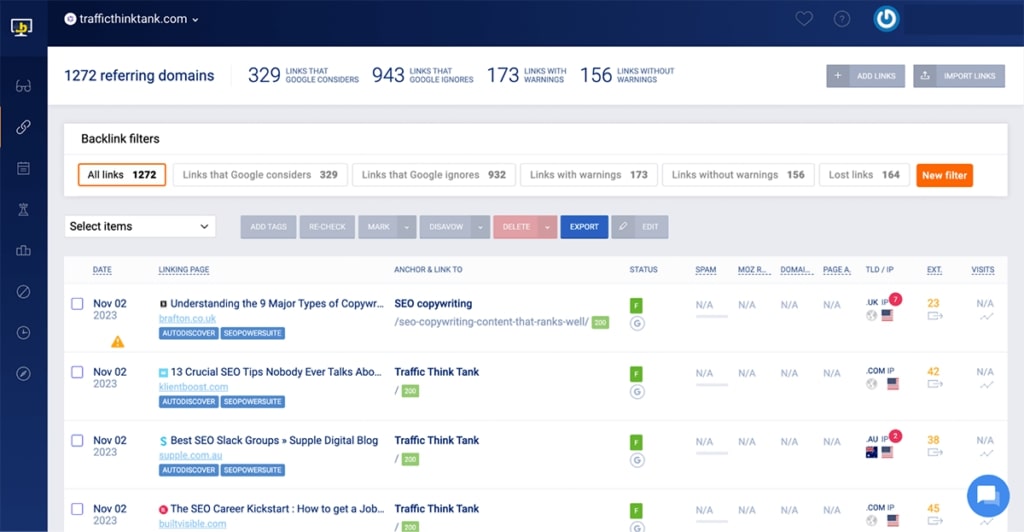
Task: Click the SEO copywriting anchor text
Action: pyautogui.click(x=433, y=304)
